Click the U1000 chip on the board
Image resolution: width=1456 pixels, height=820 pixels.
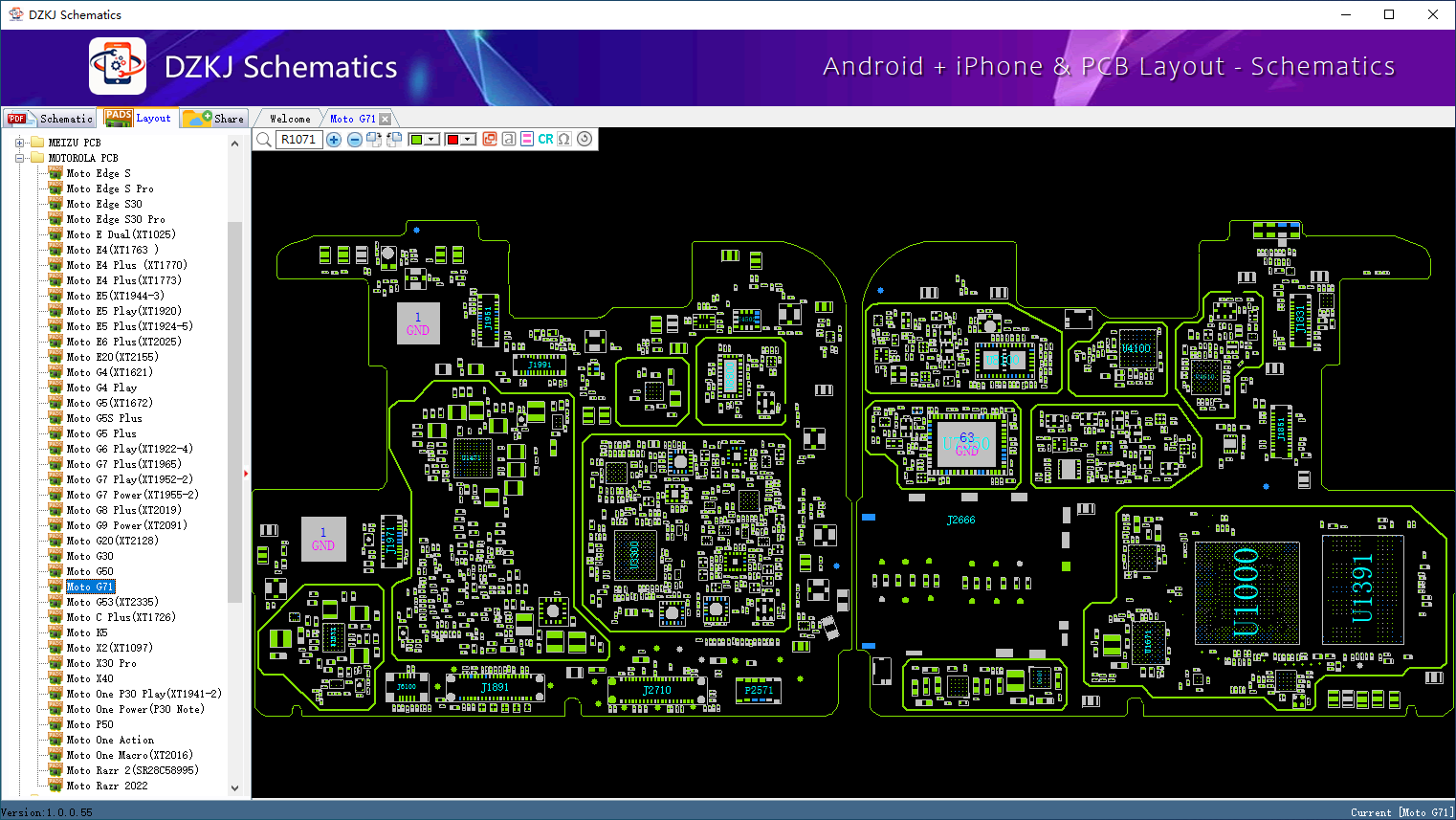tap(1246, 592)
